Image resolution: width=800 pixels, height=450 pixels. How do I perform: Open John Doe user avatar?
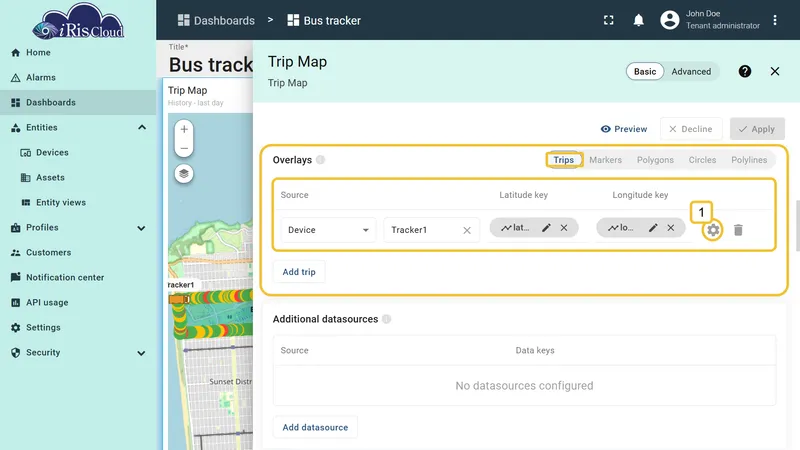(x=669, y=20)
